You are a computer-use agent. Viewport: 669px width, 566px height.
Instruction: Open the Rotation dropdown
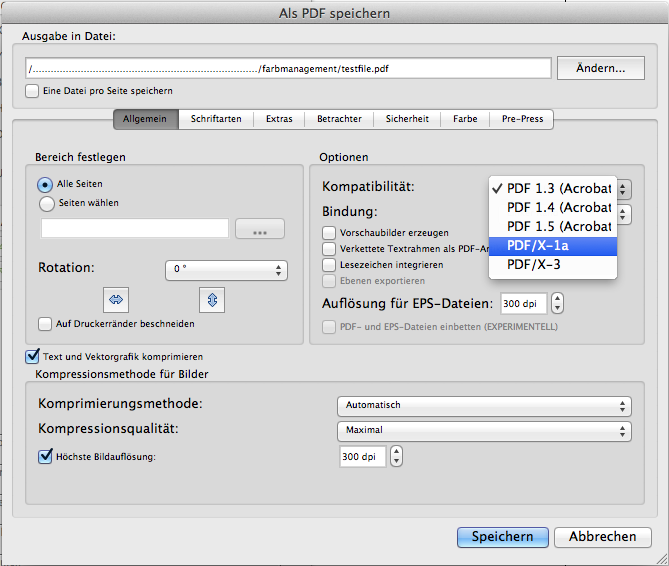point(225,270)
